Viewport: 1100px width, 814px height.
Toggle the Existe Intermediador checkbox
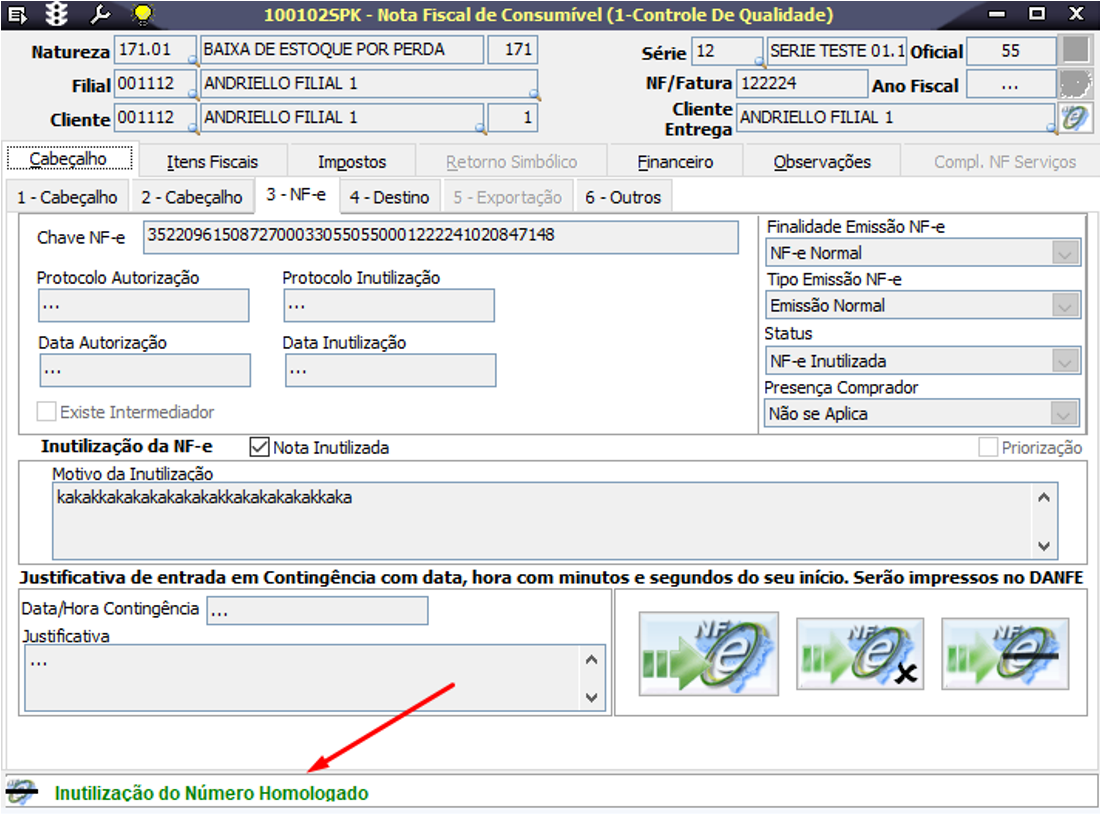[46, 411]
